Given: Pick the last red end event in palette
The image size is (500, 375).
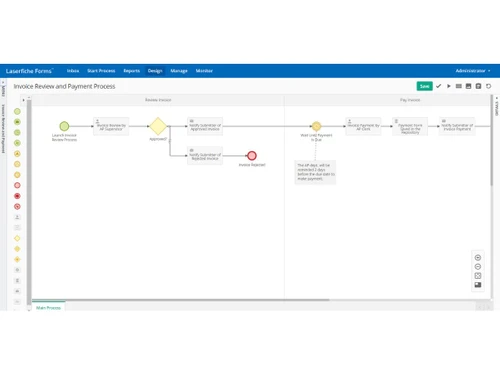Looking at the screenshot, I should 17,207.
